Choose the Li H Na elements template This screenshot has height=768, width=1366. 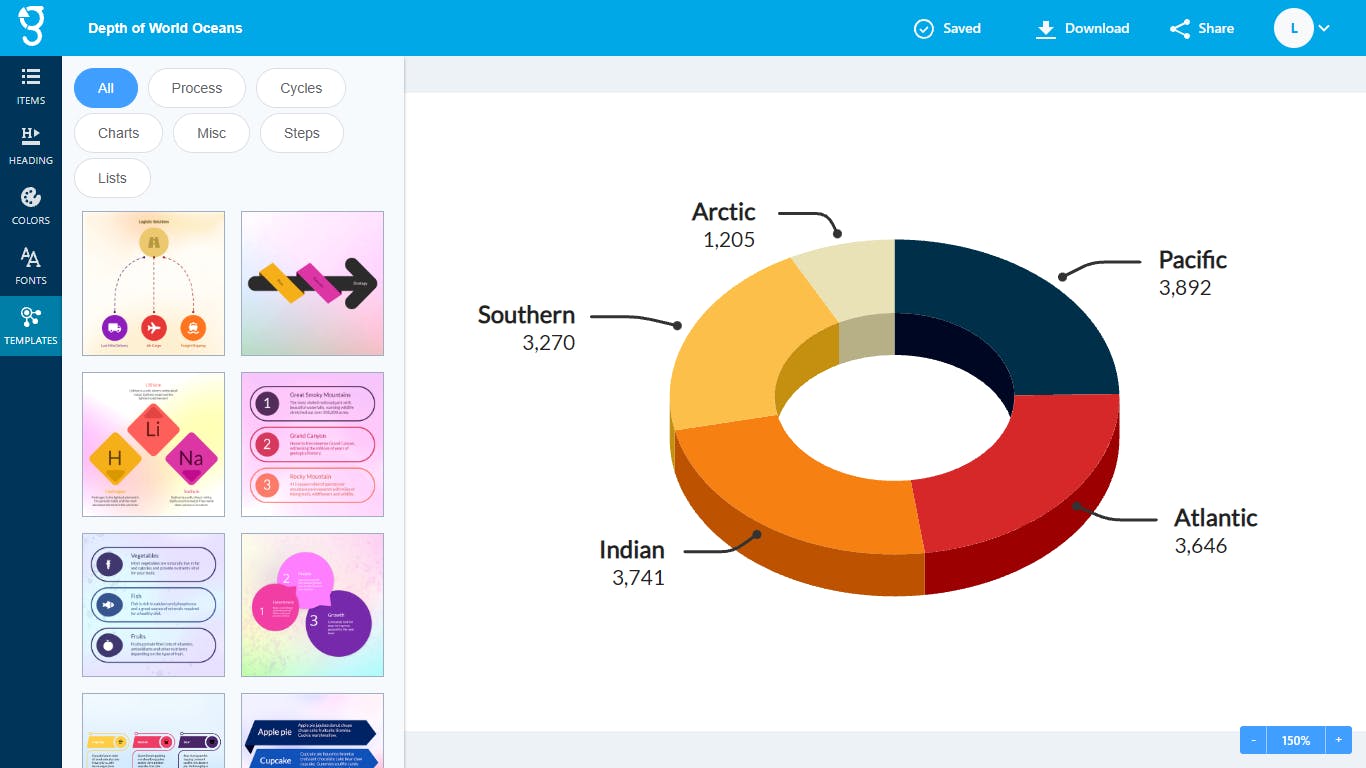pyautogui.click(x=153, y=444)
